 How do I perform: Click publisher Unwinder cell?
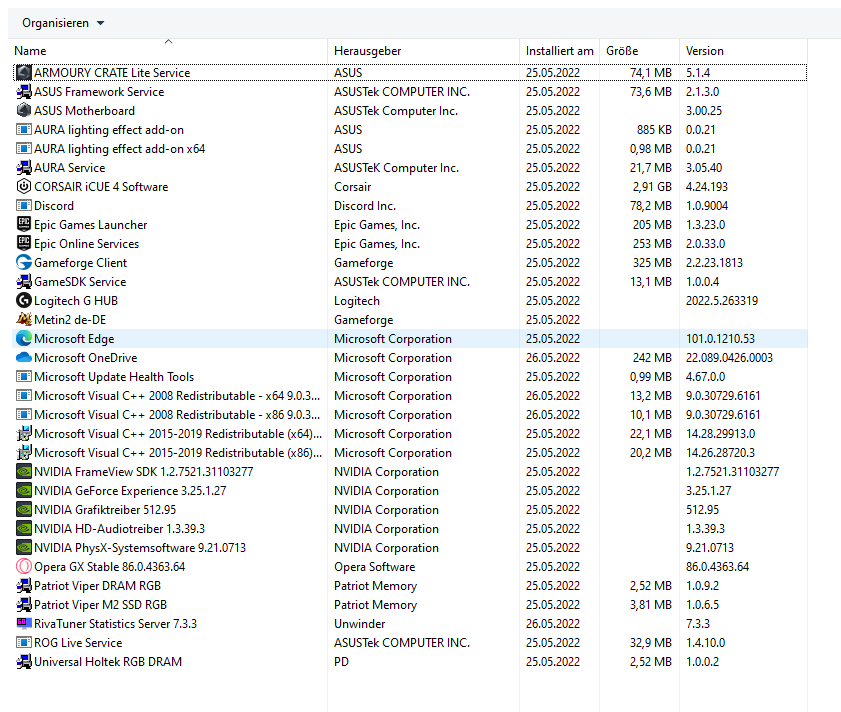coord(359,623)
